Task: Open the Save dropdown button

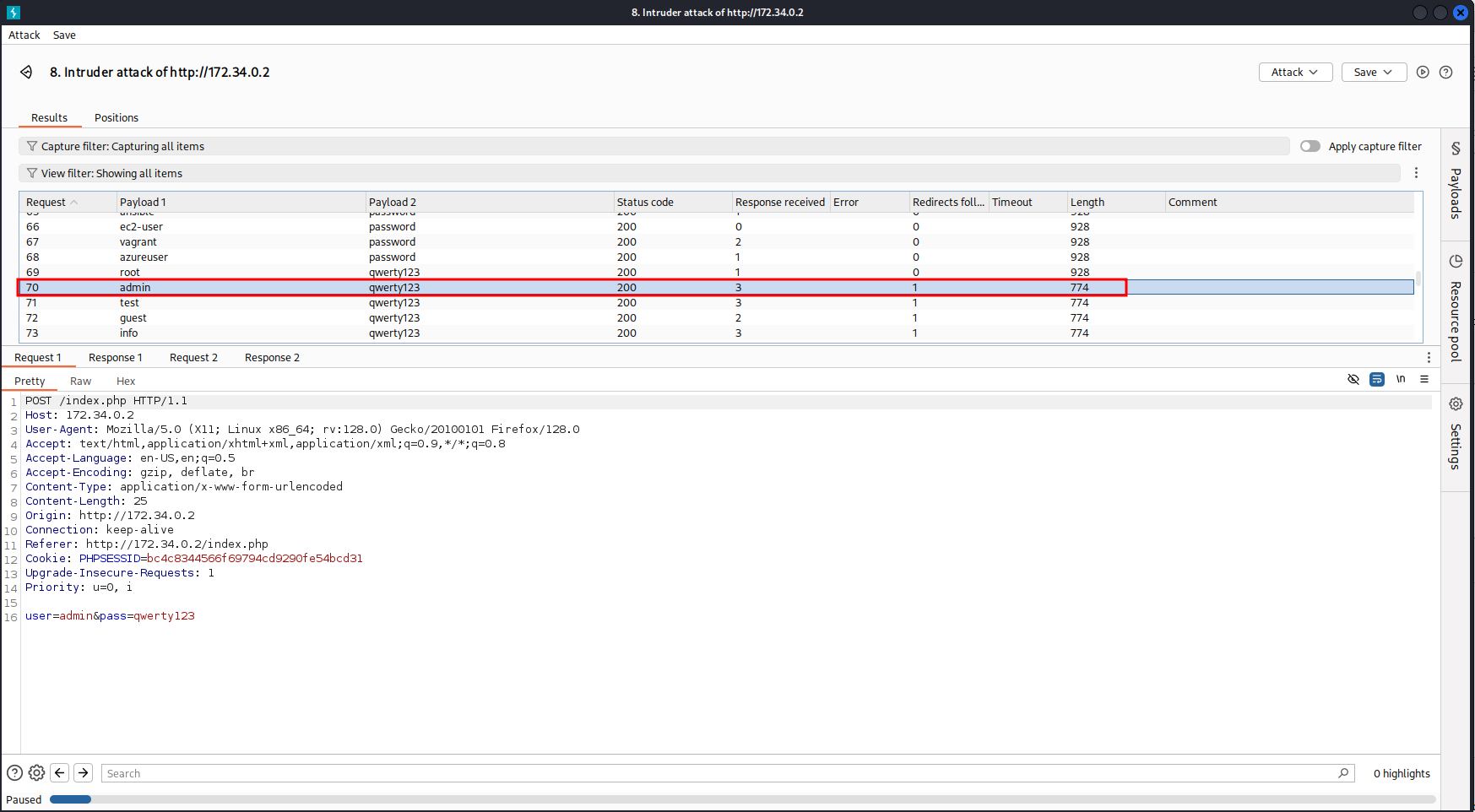Action: (1374, 72)
